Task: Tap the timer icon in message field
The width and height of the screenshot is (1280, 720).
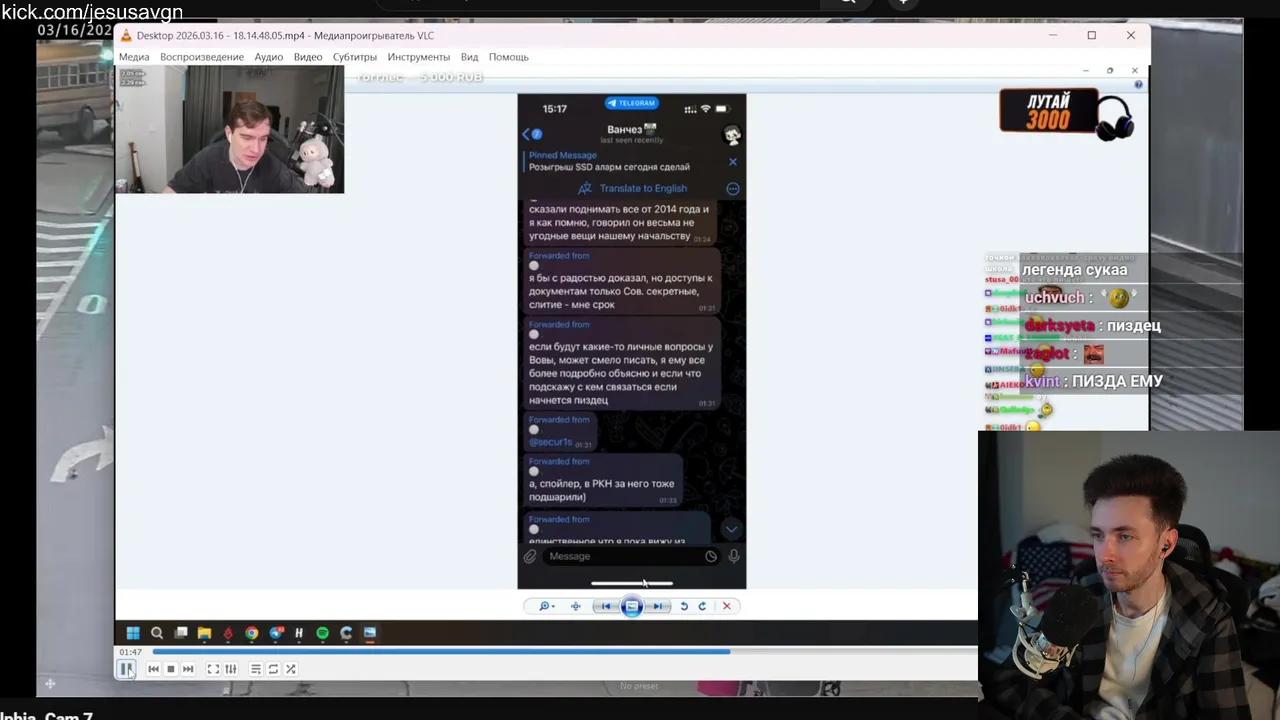Action: [711, 556]
